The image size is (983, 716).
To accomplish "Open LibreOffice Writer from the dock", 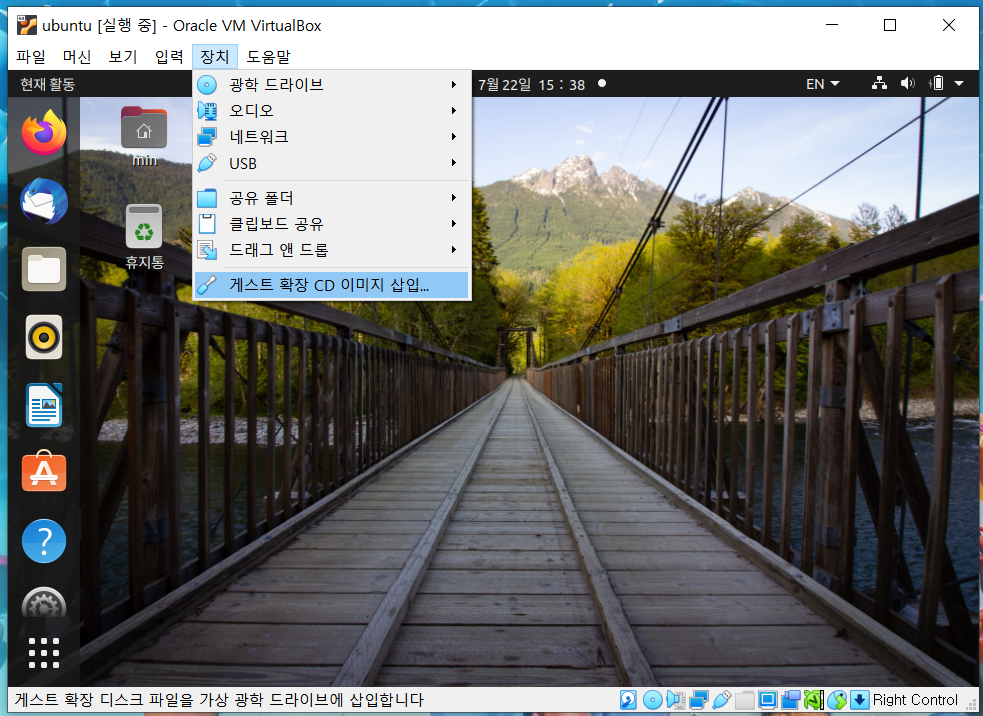I will click(44, 406).
